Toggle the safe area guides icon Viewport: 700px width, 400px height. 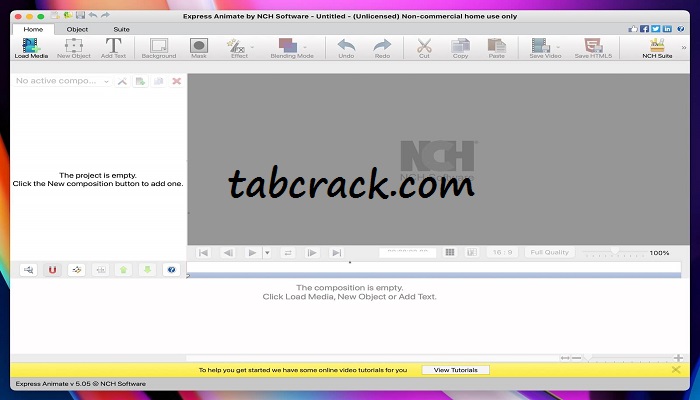[x=472, y=252]
